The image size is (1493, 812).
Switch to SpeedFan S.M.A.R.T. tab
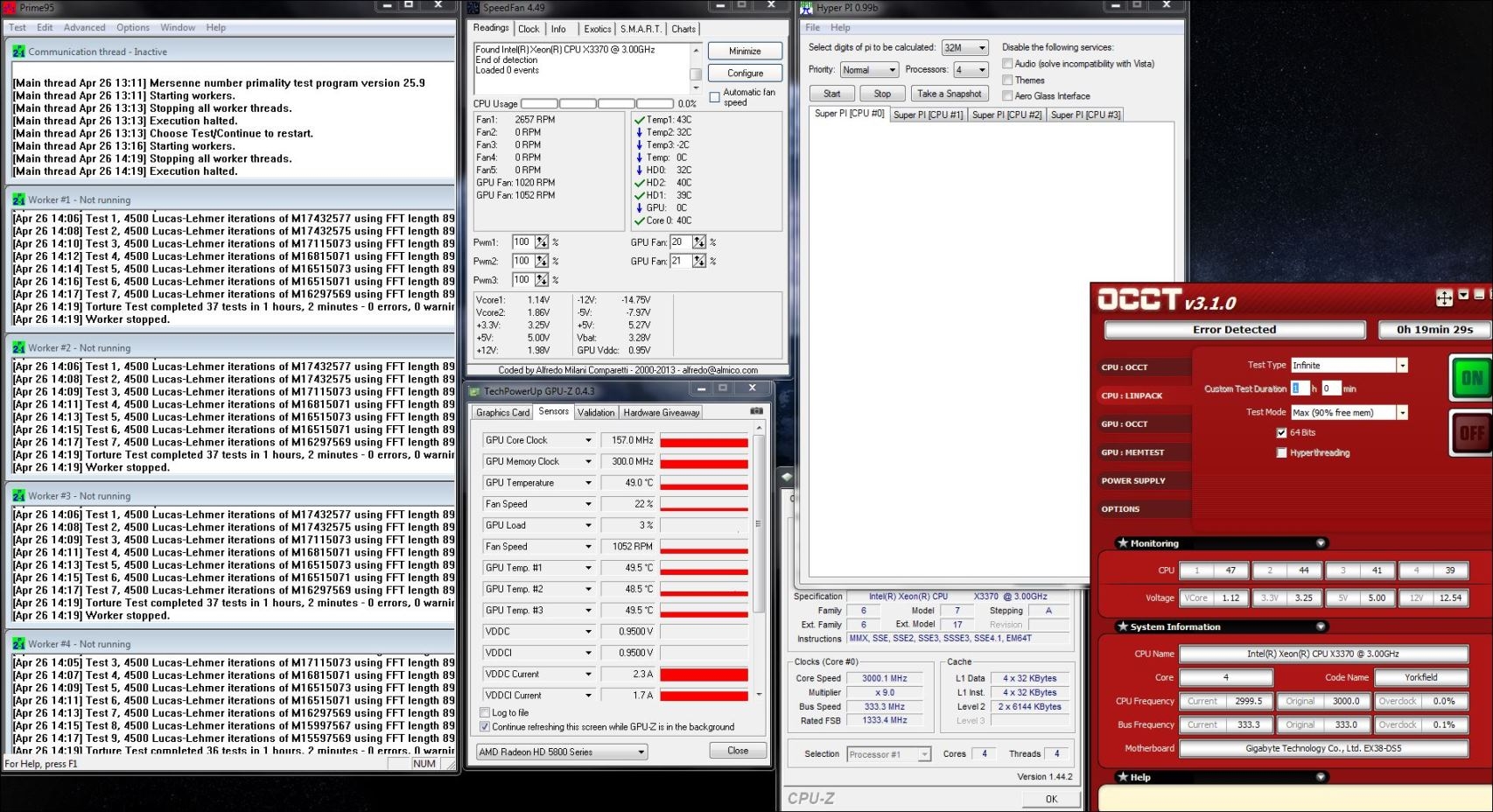[641, 29]
